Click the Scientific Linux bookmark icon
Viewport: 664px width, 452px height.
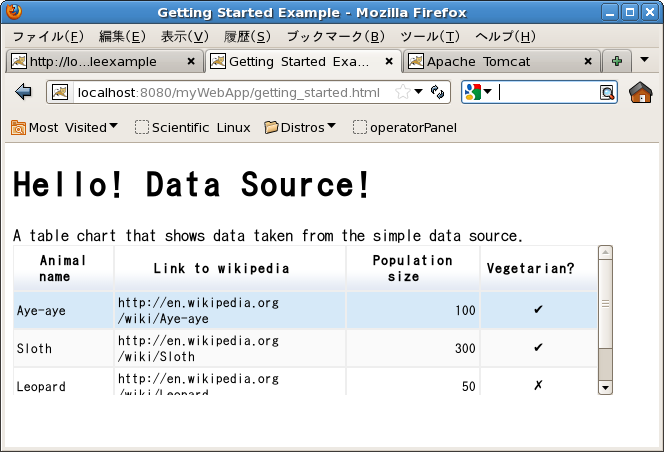point(142,127)
